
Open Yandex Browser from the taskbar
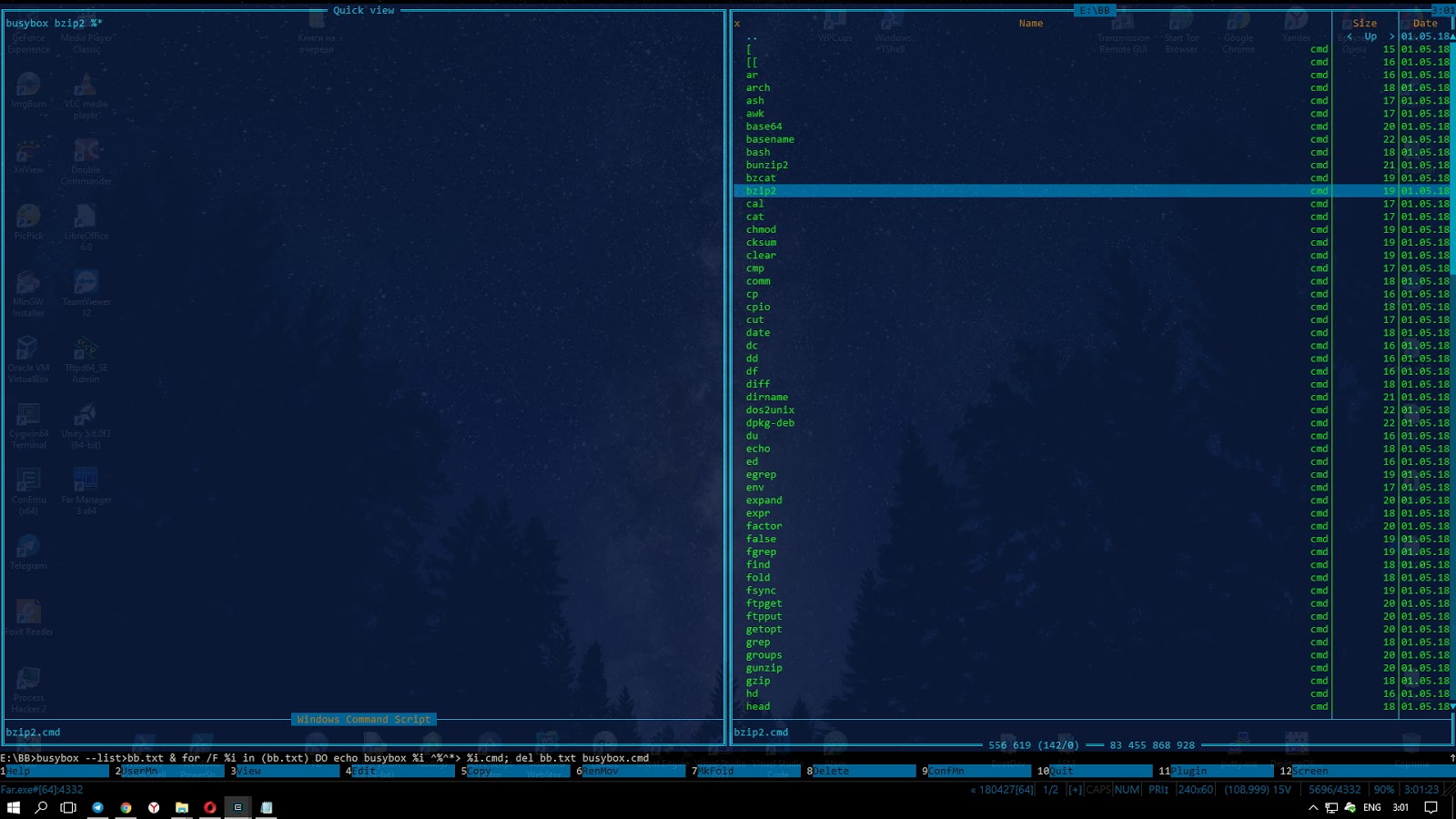click(154, 807)
